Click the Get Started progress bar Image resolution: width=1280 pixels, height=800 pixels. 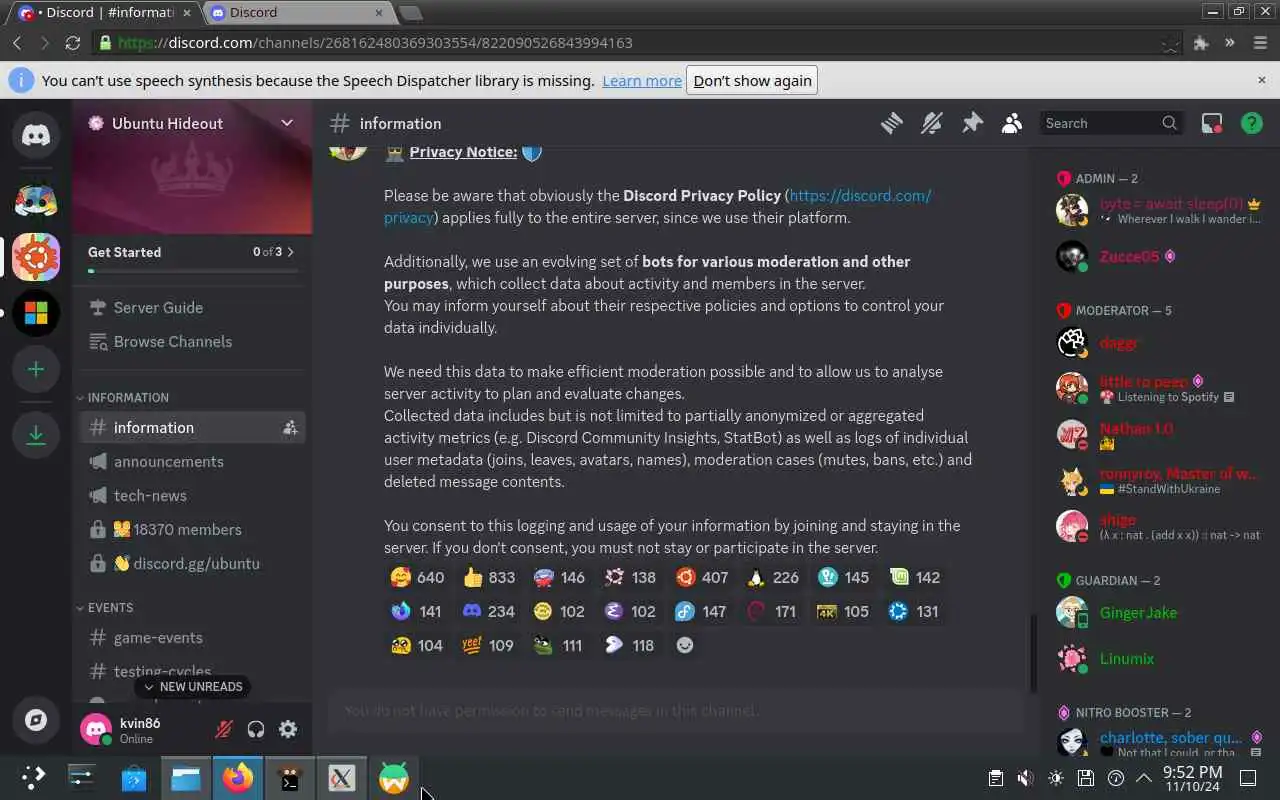pyautogui.click(x=192, y=271)
